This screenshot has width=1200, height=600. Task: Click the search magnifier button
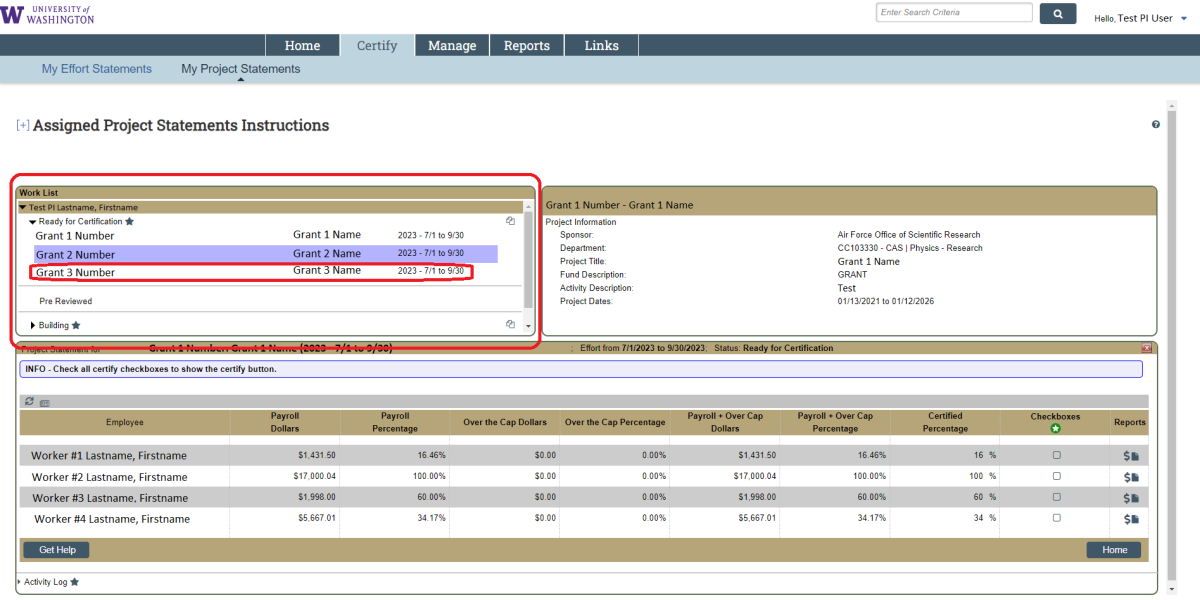tap(1057, 13)
